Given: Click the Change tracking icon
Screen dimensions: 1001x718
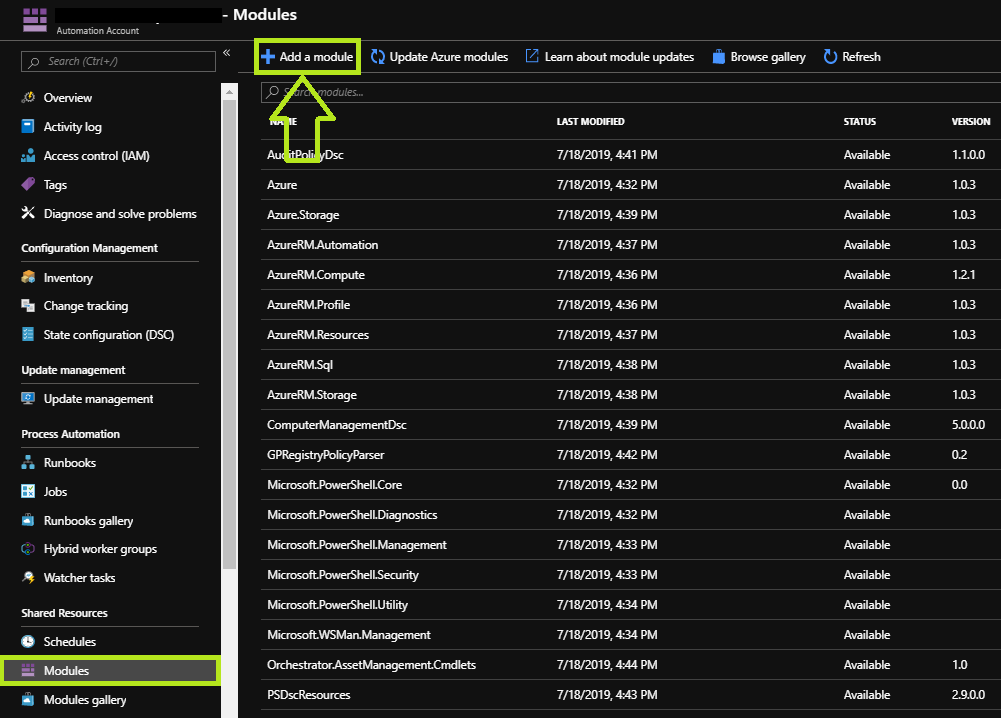Looking at the screenshot, I should [28, 305].
